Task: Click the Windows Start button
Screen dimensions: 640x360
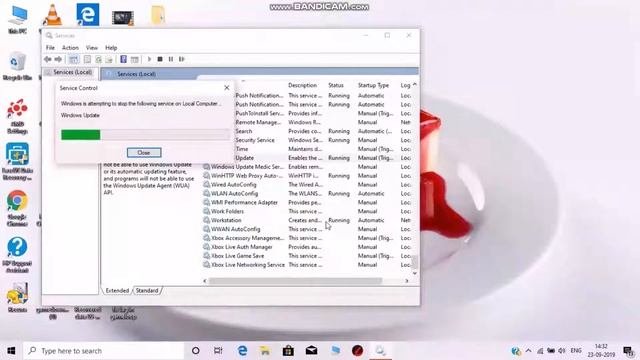Action: 11,351
